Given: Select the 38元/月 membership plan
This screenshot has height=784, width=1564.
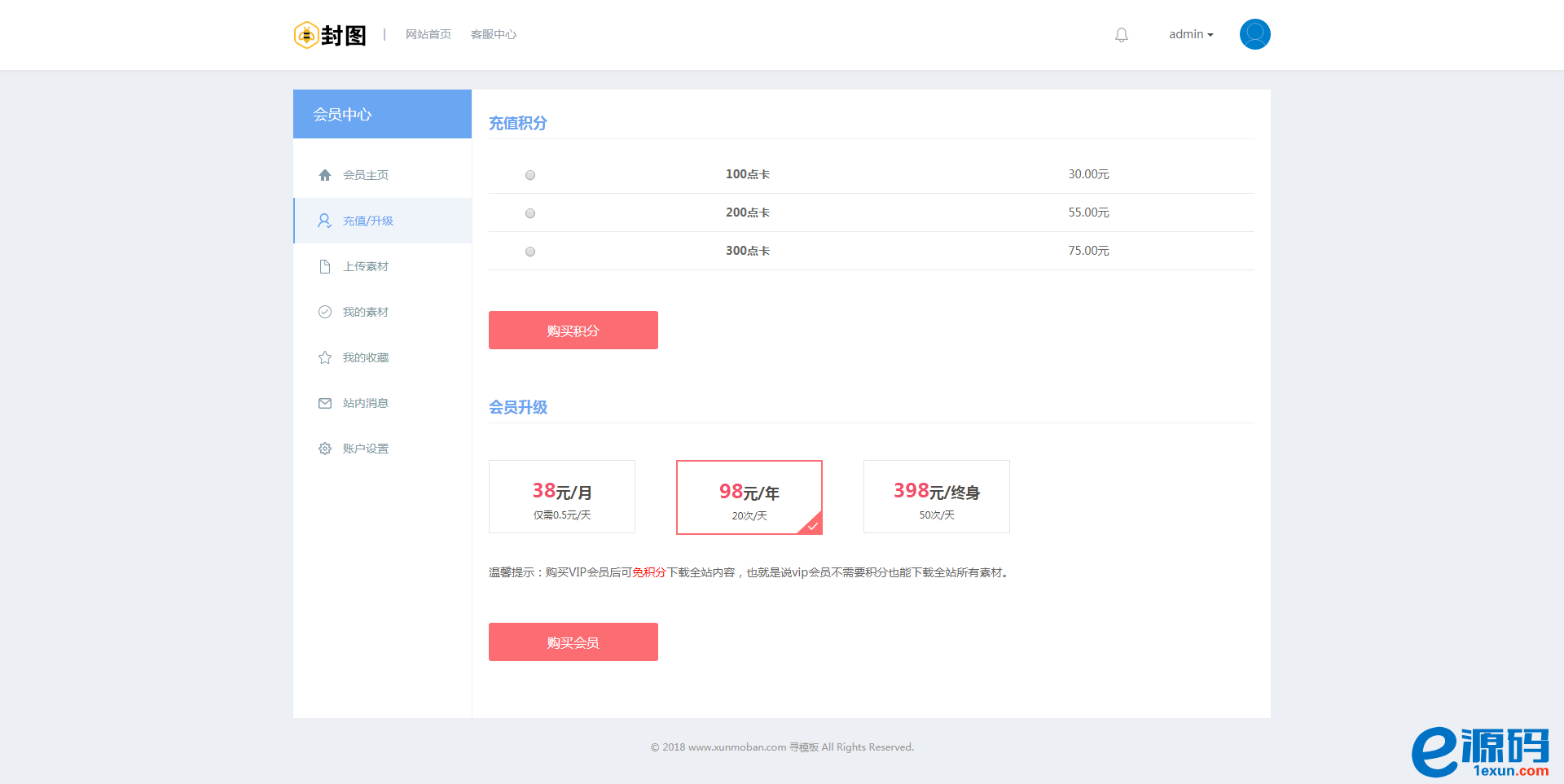Looking at the screenshot, I should (562, 497).
